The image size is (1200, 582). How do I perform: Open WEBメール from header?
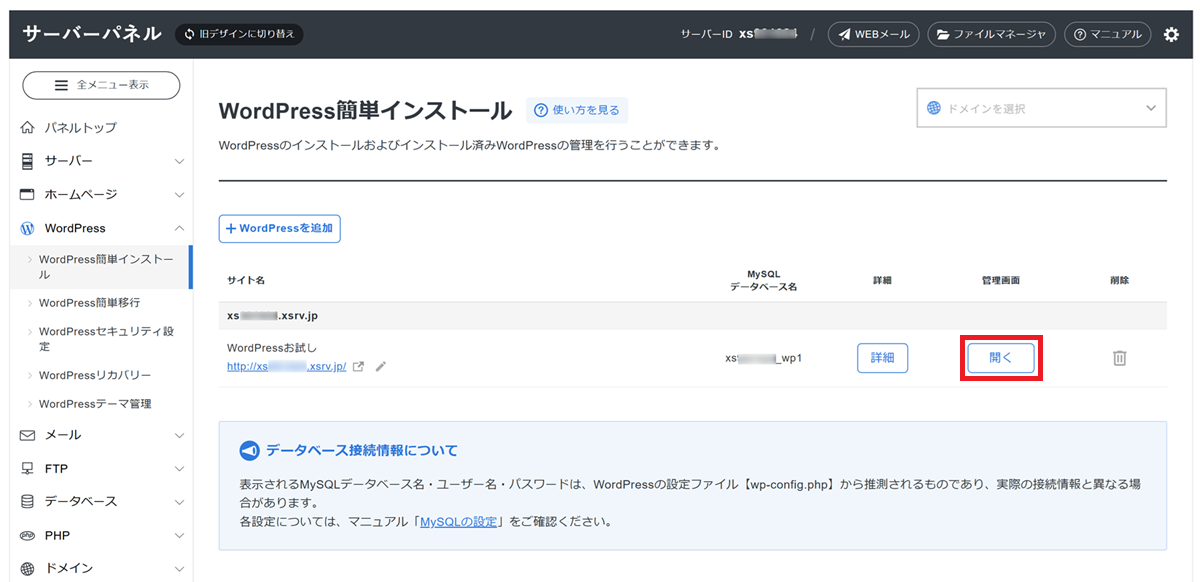point(874,34)
